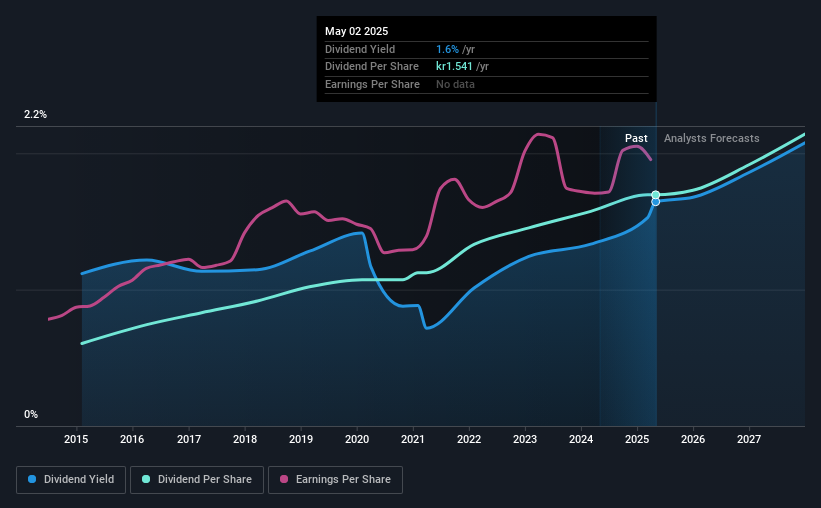Click the 2016 x-axis label
The image size is (821, 508).
132,439
